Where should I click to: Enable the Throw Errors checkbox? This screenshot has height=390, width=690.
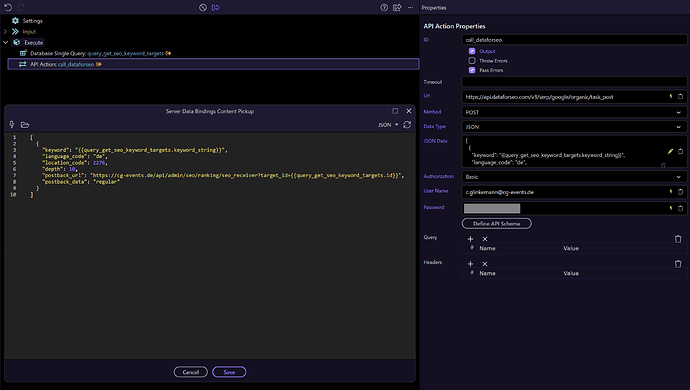tap(472, 61)
